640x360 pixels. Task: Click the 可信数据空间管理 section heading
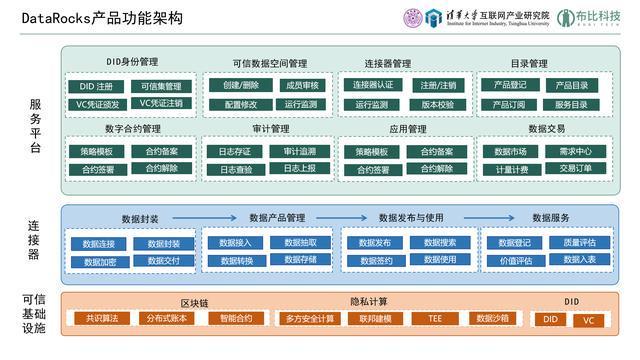pyautogui.click(x=270, y=64)
